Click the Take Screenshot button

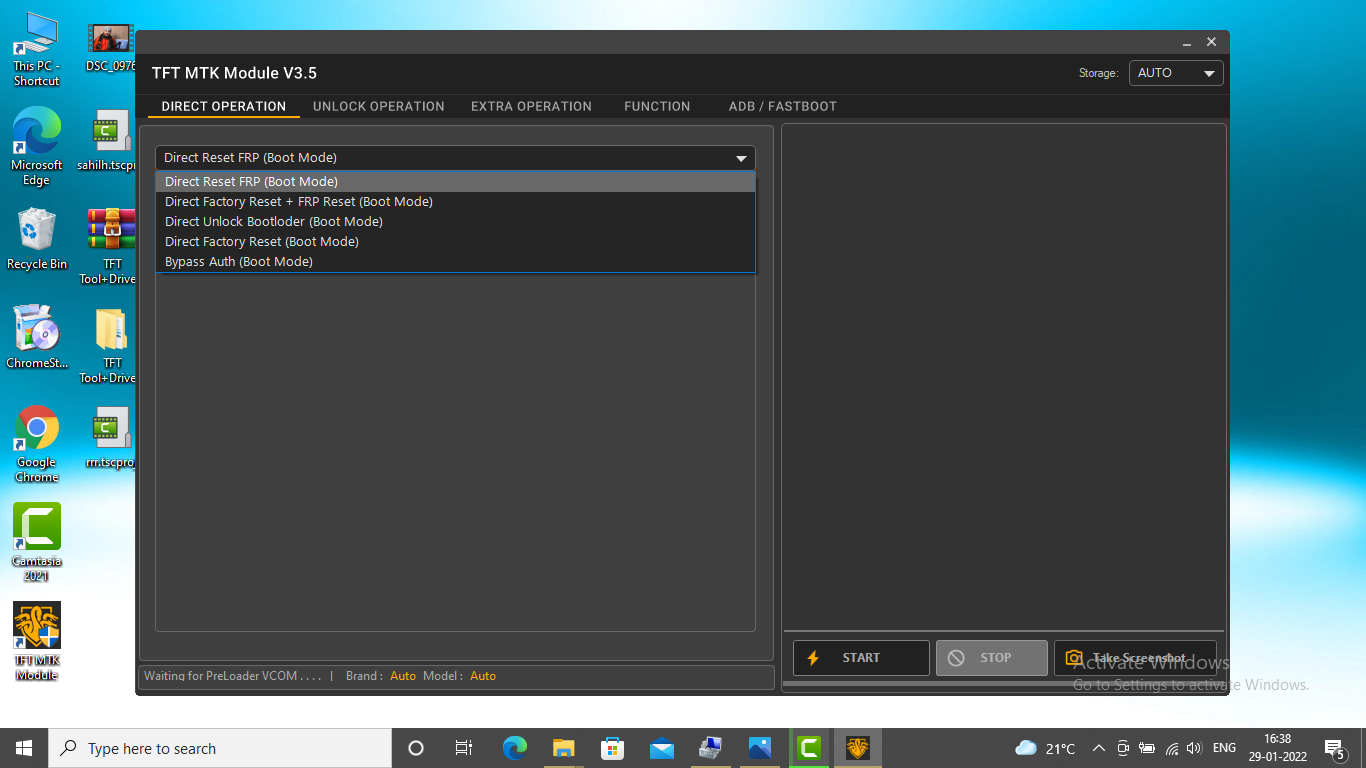1135,658
